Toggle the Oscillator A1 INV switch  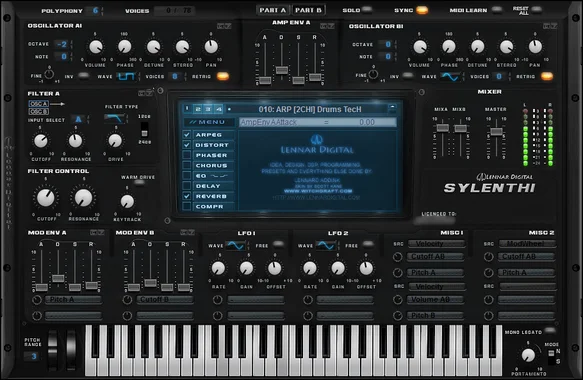tap(84, 76)
